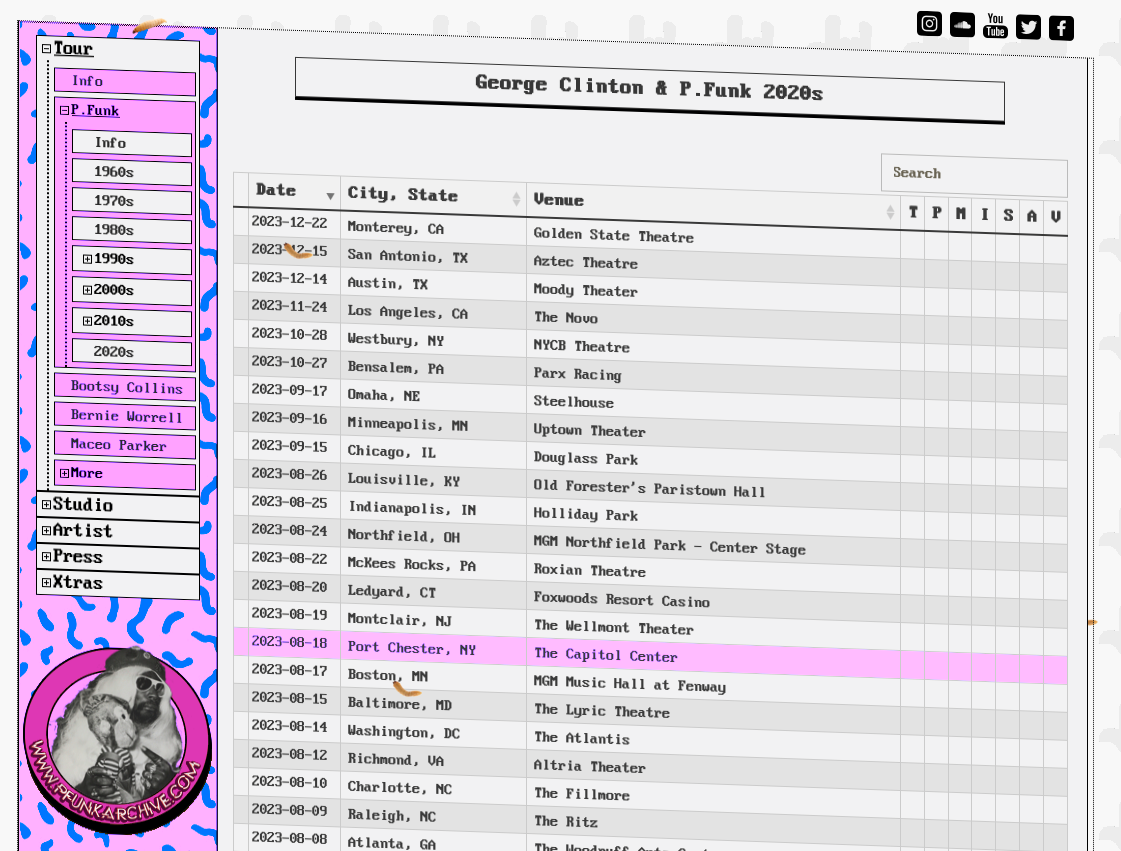Screen dimensions: 1121x851
Task: Sort table by Venue column
Action: coord(713,203)
